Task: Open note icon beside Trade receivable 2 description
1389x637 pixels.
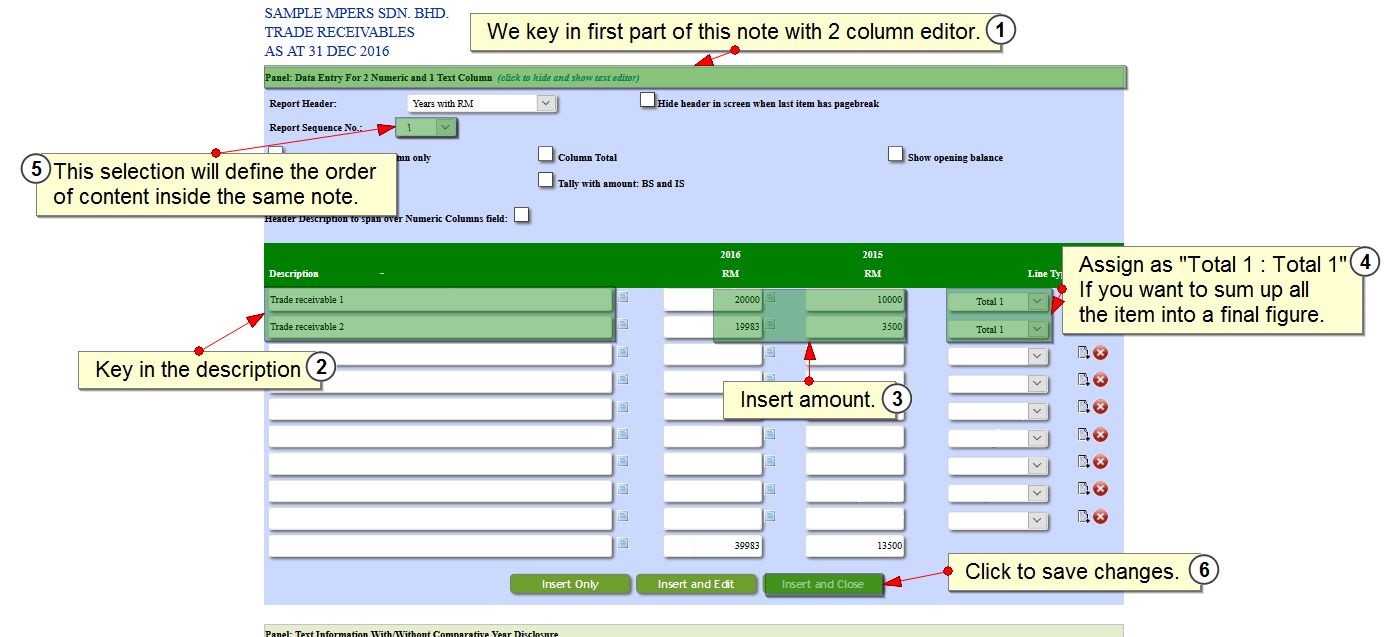Action: [x=623, y=325]
